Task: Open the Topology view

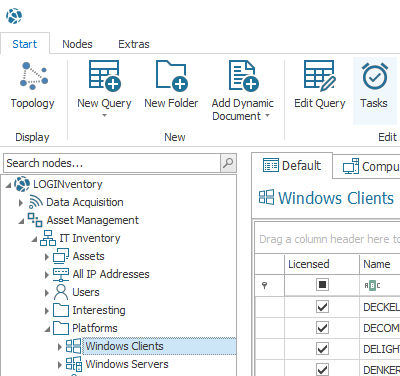Action: [x=32, y=86]
